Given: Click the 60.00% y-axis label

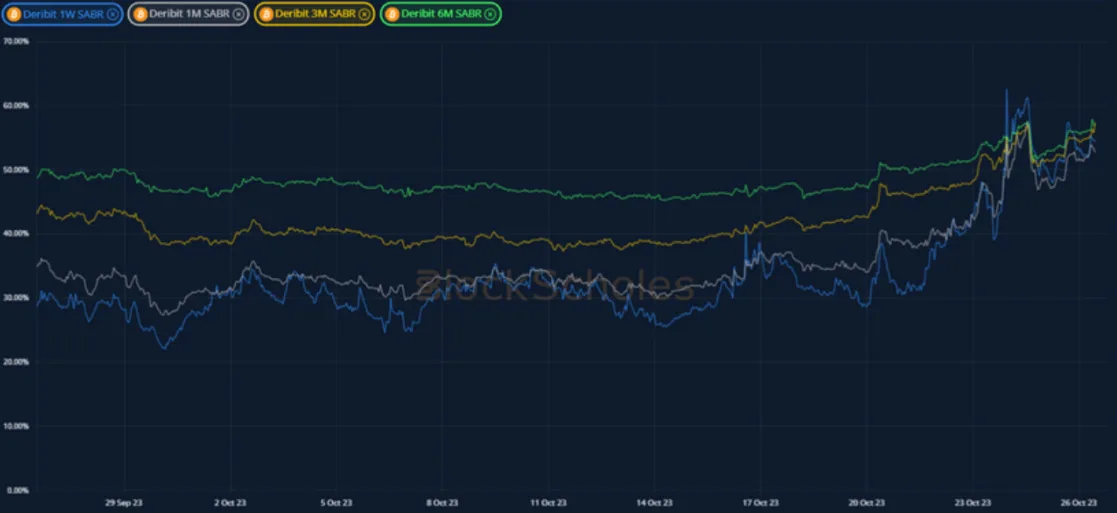Looking at the screenshot, I should point(16,105).
